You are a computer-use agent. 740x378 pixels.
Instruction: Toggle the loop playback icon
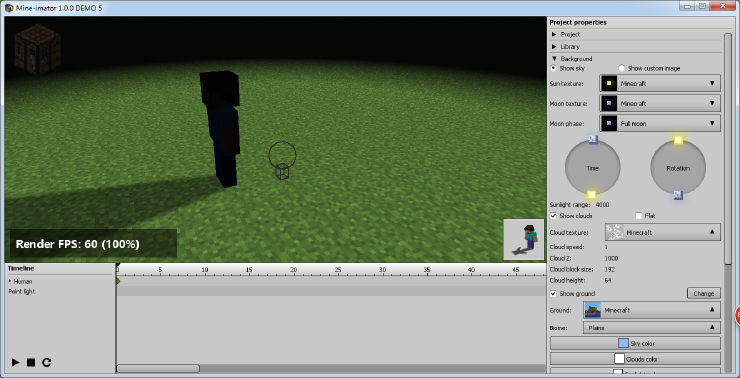pos(46,362)
